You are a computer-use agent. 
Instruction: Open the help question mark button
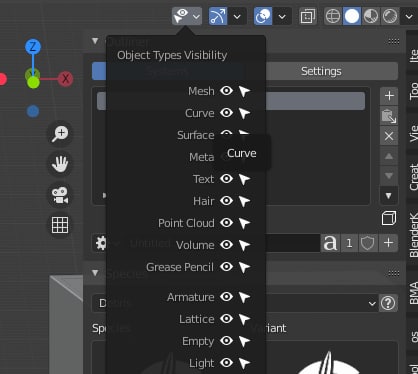click(x=388, y=303)
